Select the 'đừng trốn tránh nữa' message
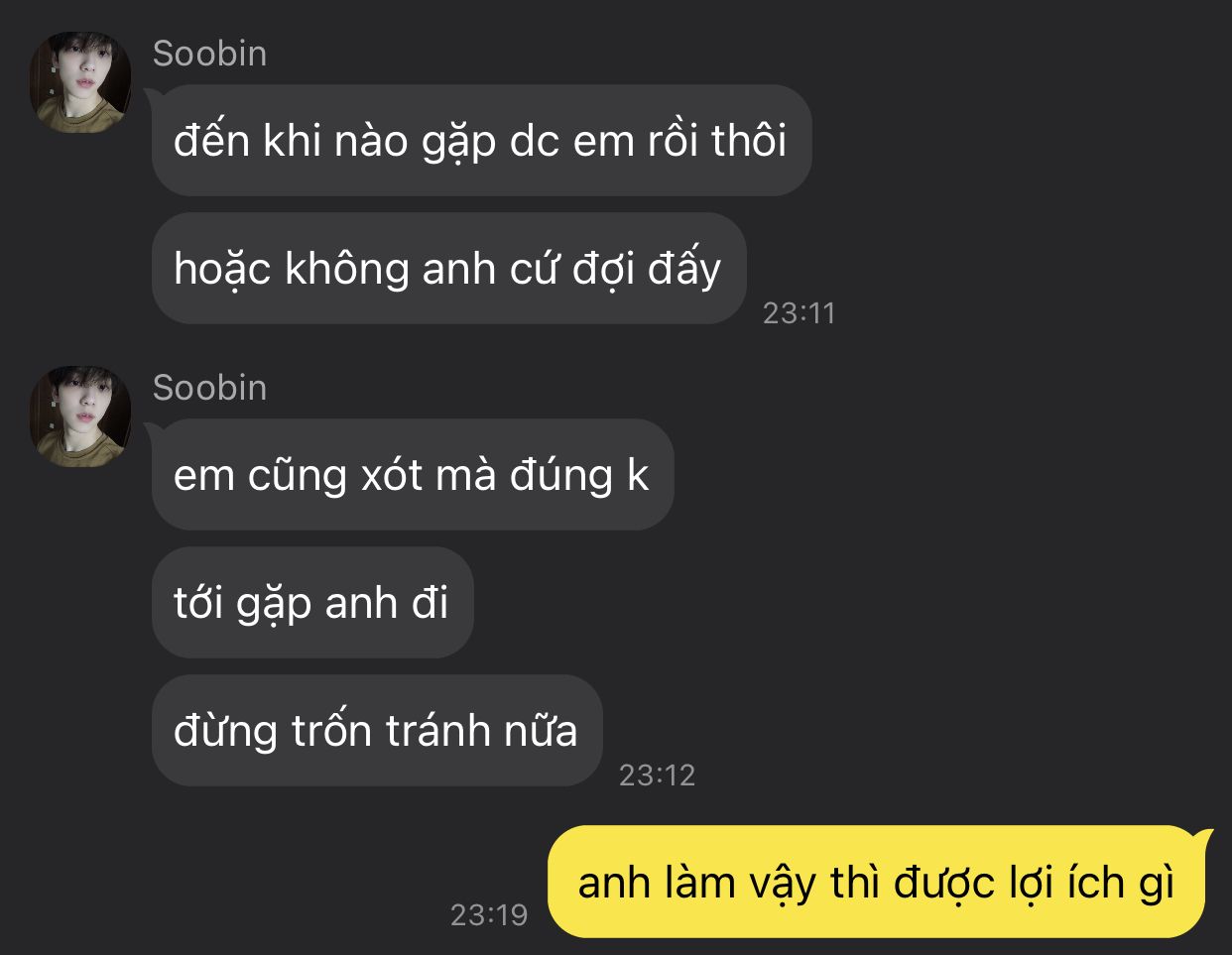Viewport: 1232px width, 955px height. tap(377, 730)
